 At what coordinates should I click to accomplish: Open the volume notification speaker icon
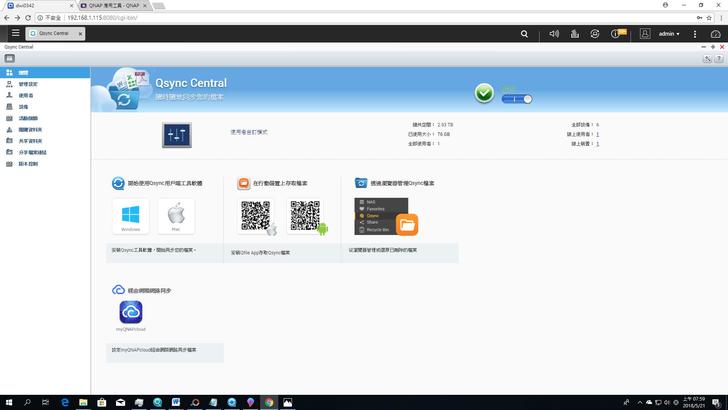click(554, 34)
